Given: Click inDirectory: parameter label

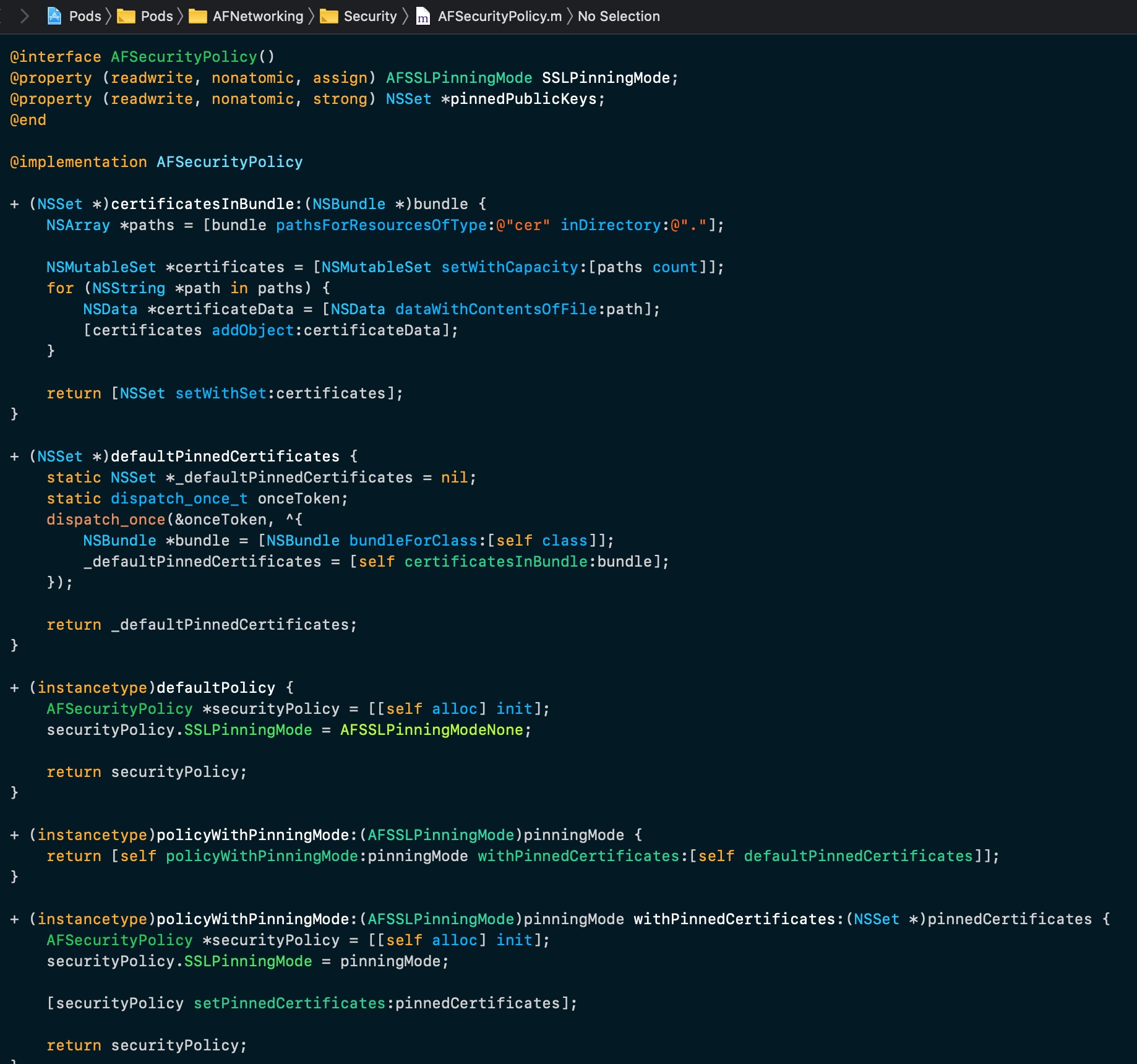Looking at the screenshot, I should (616, 225).
